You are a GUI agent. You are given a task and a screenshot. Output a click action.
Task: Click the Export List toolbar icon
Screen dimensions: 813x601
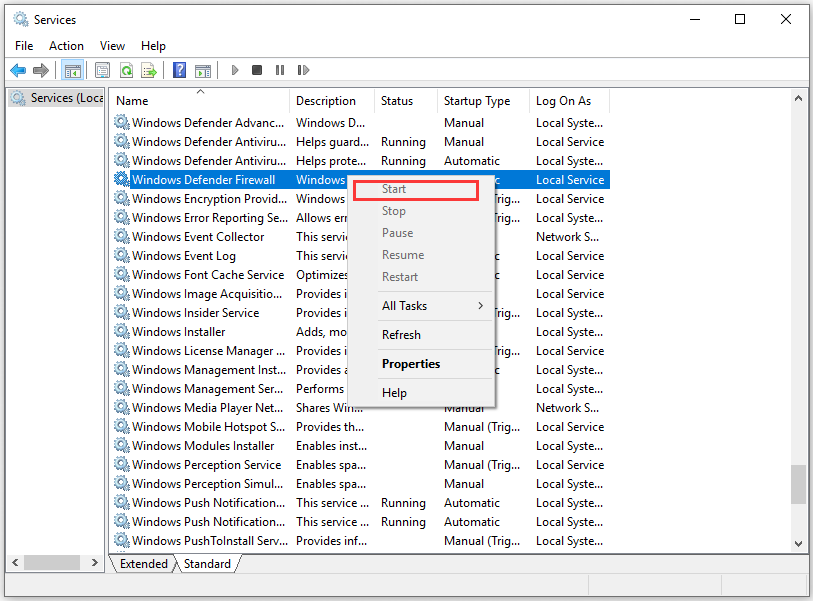coord(149,70)
